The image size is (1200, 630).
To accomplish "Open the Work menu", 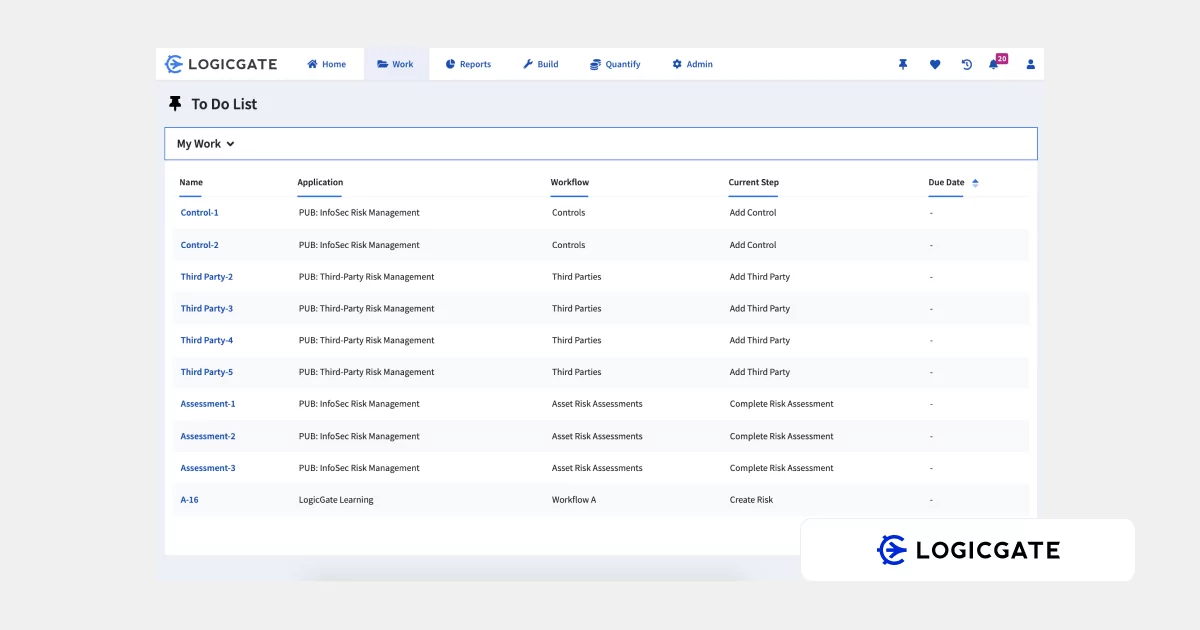I will 395,64.
